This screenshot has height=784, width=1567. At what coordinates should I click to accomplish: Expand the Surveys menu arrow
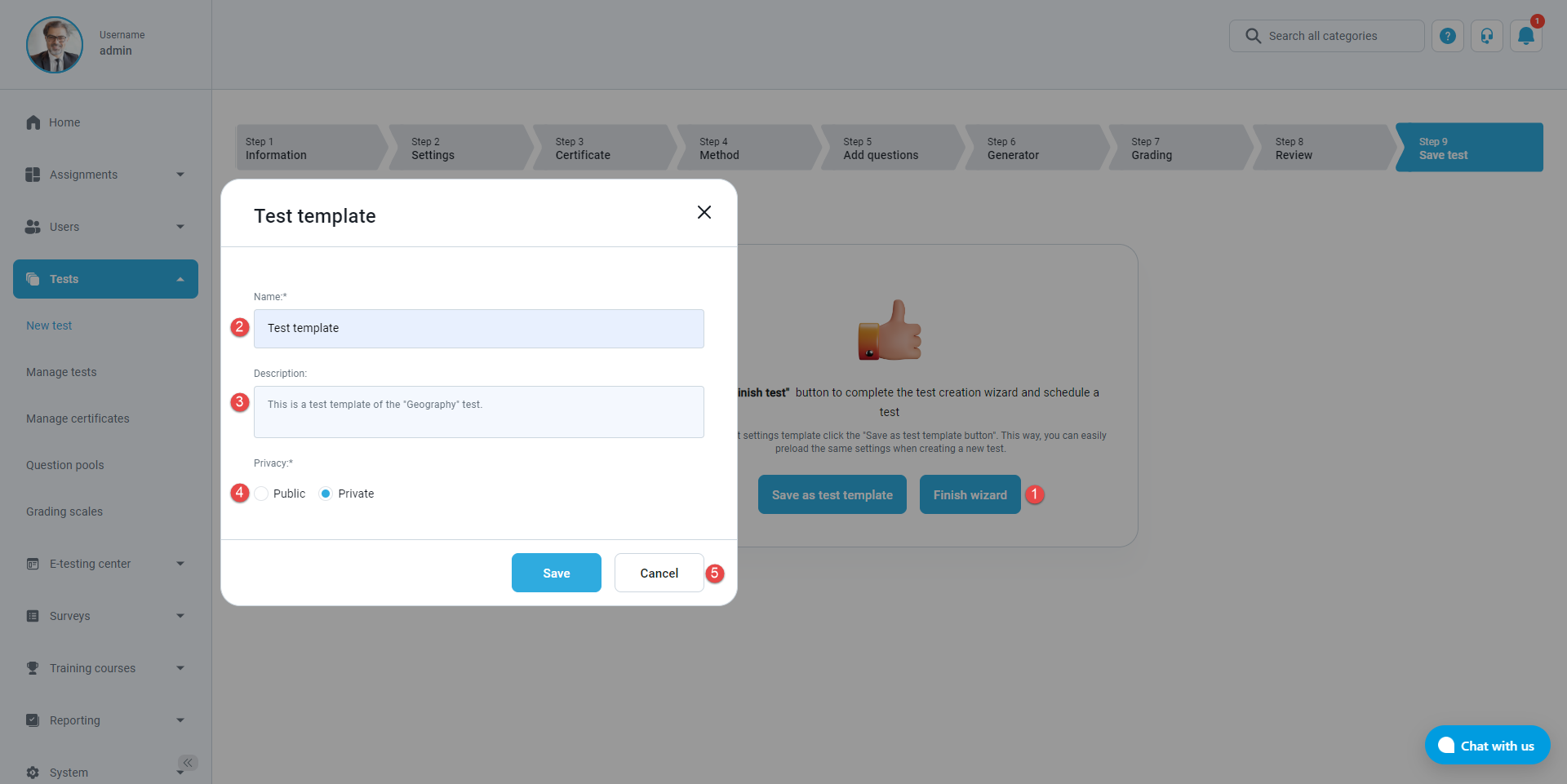point(180,616)
